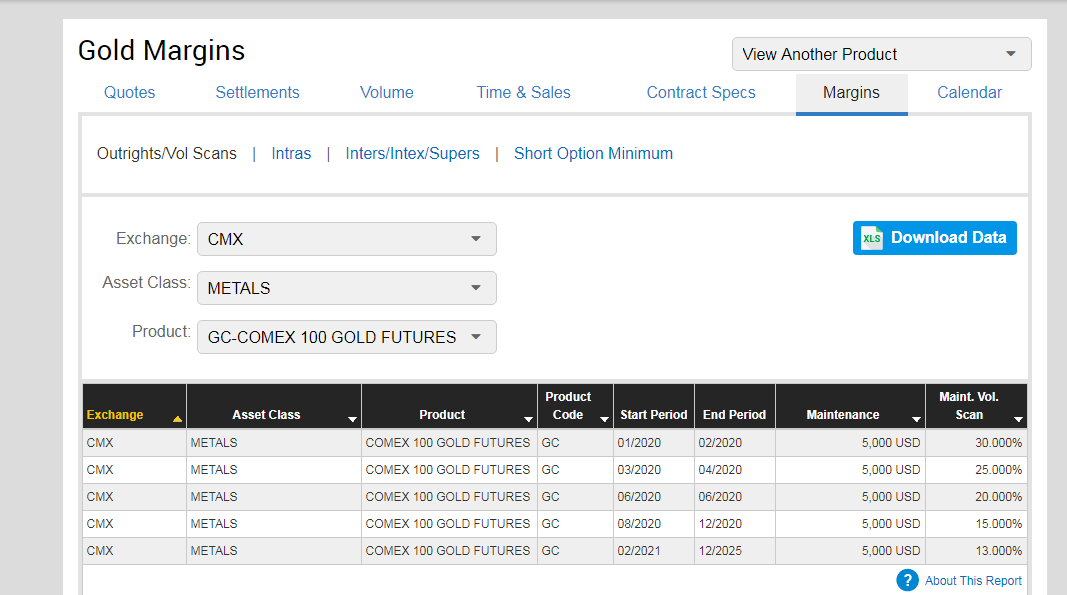1067x595 pixels.
Task: Open the About This Report link
Action: coord(973,581)
